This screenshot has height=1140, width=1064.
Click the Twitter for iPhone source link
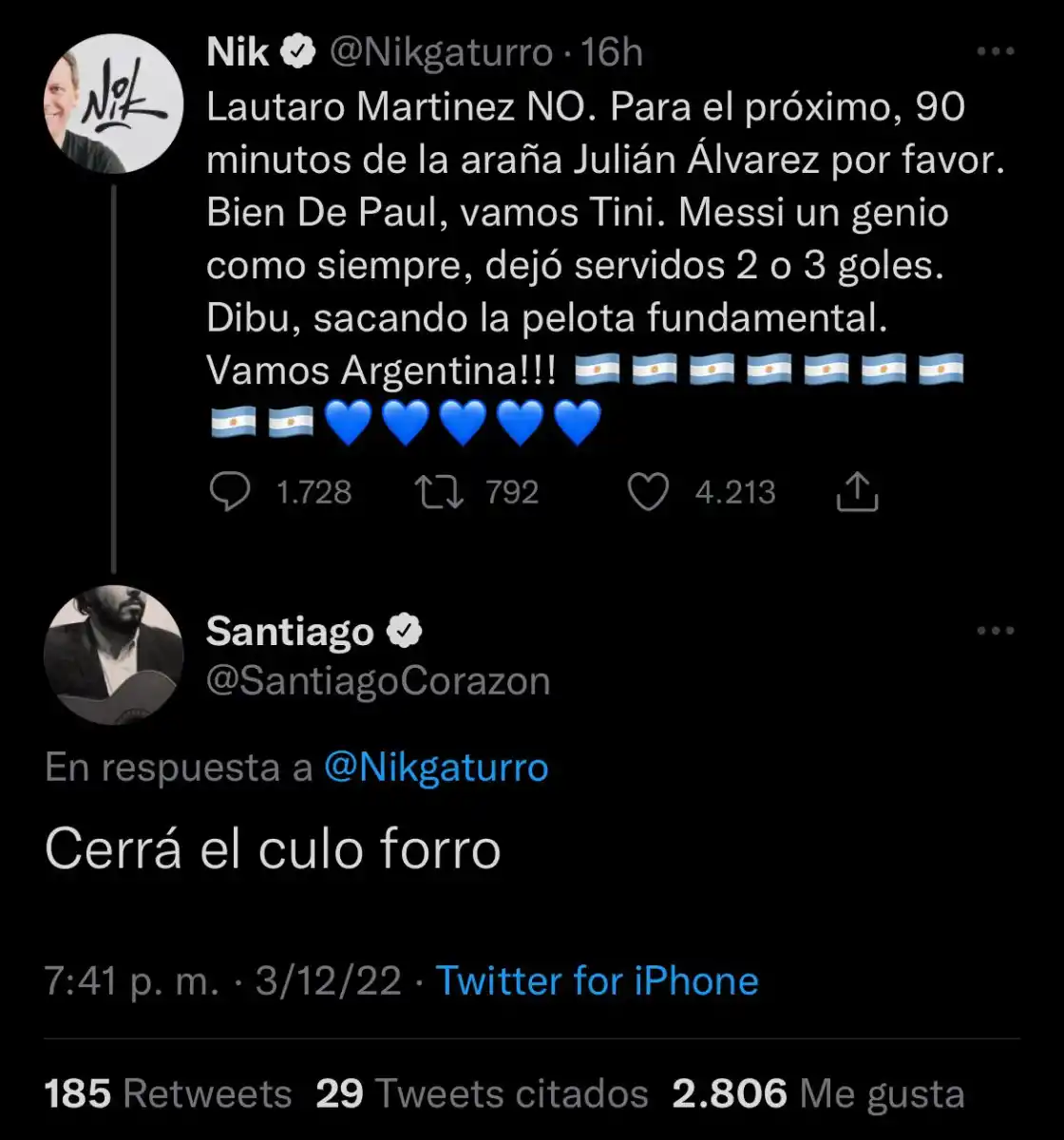(595, 980)
